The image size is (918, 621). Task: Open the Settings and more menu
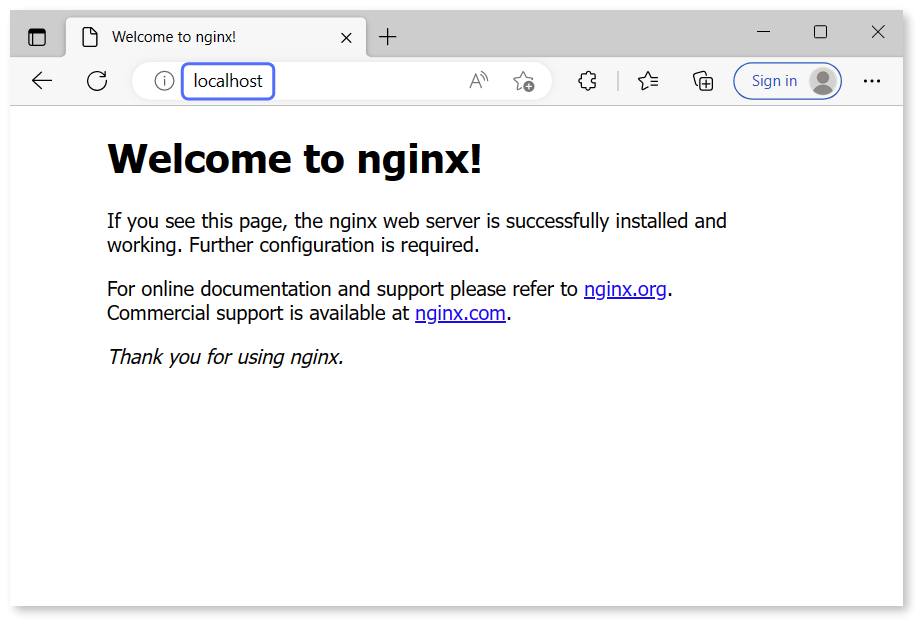[x=872, y=81]
